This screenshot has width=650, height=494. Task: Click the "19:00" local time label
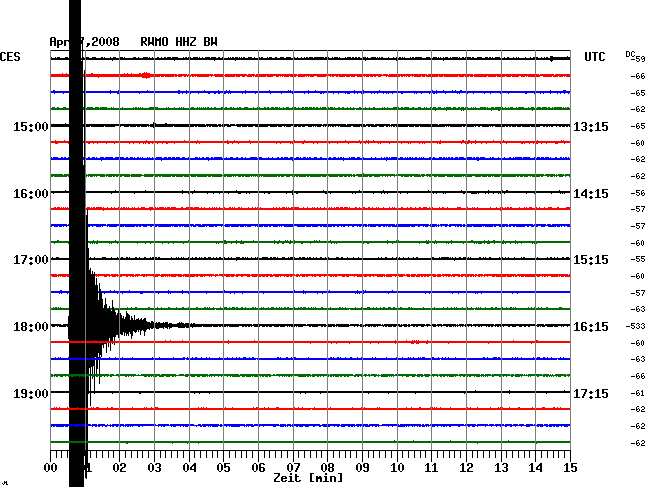(31, 393)
